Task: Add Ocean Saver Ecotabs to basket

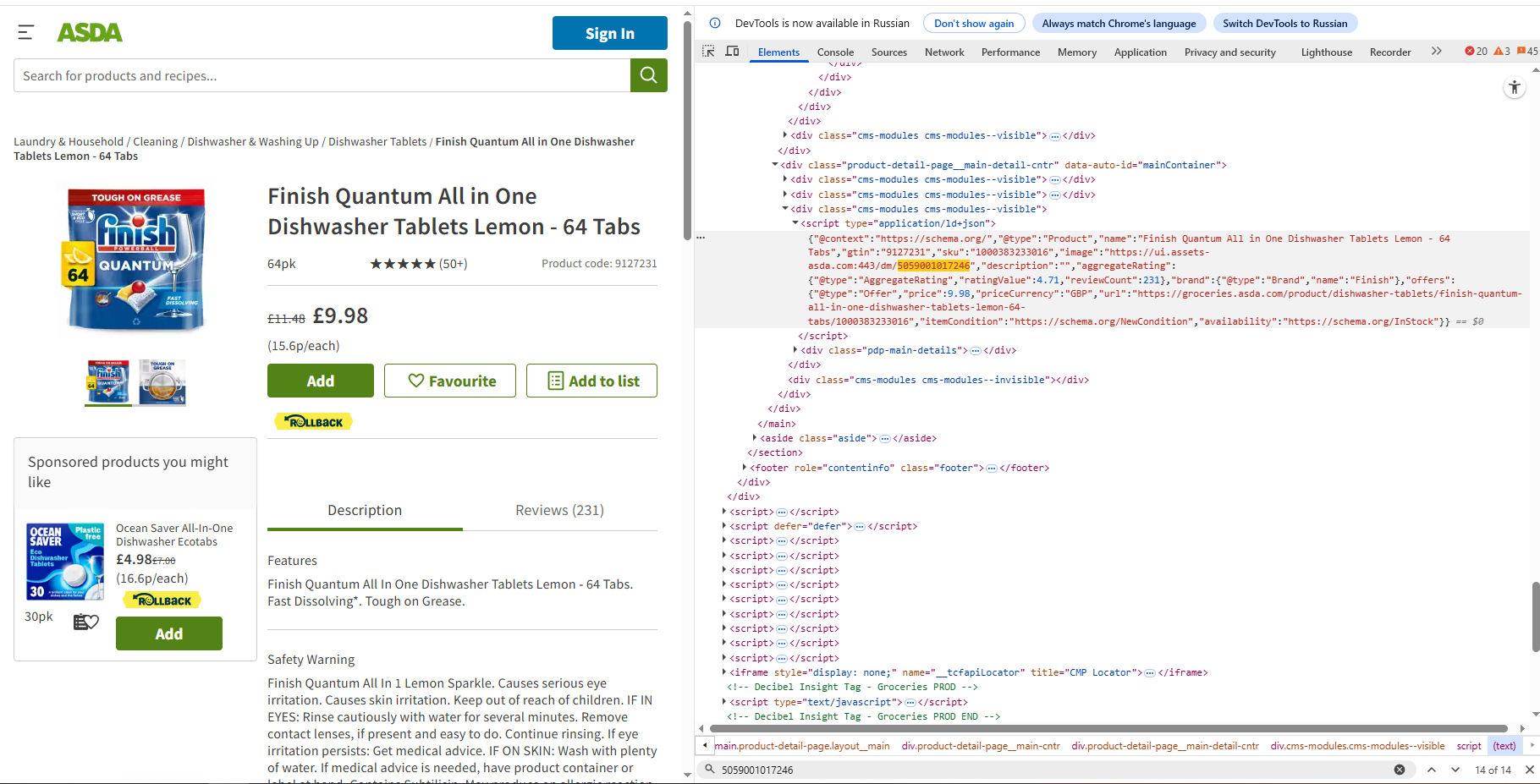Action: tap(169, 633)
